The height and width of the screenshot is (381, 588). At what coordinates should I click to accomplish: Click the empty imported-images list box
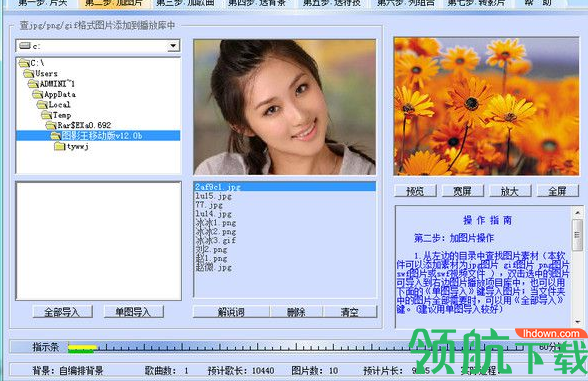98,241
